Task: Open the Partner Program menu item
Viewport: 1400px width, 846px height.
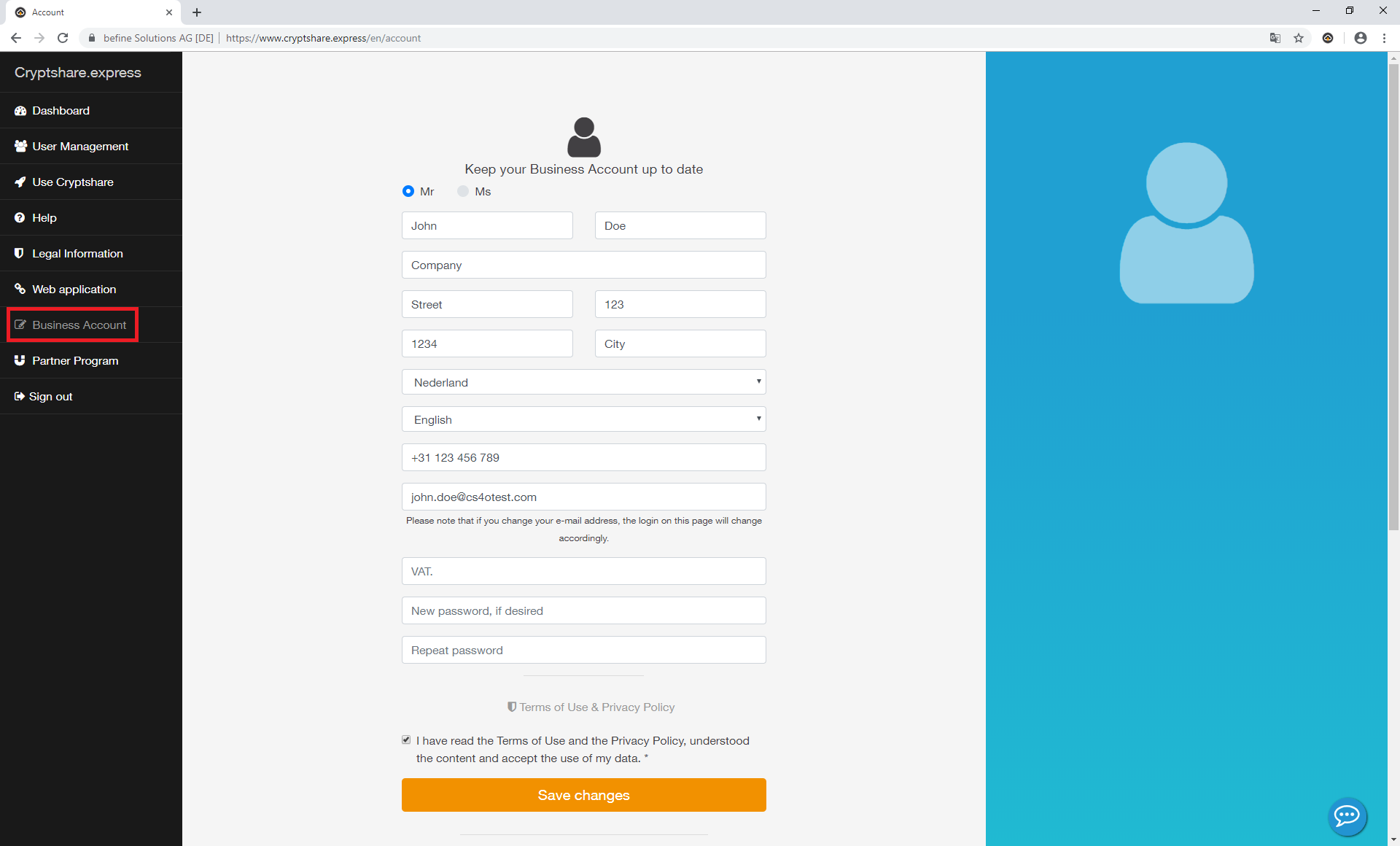Action: tap(74, 361)
